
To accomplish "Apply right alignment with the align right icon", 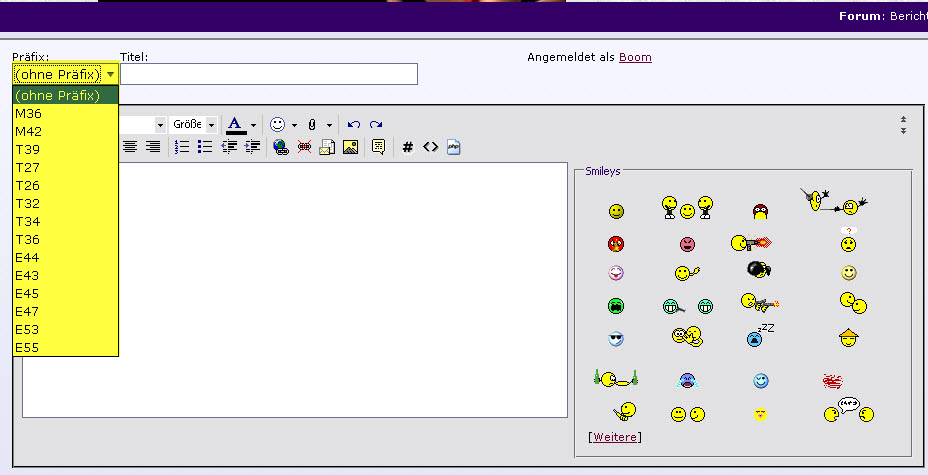I will (x=153, y=147).
